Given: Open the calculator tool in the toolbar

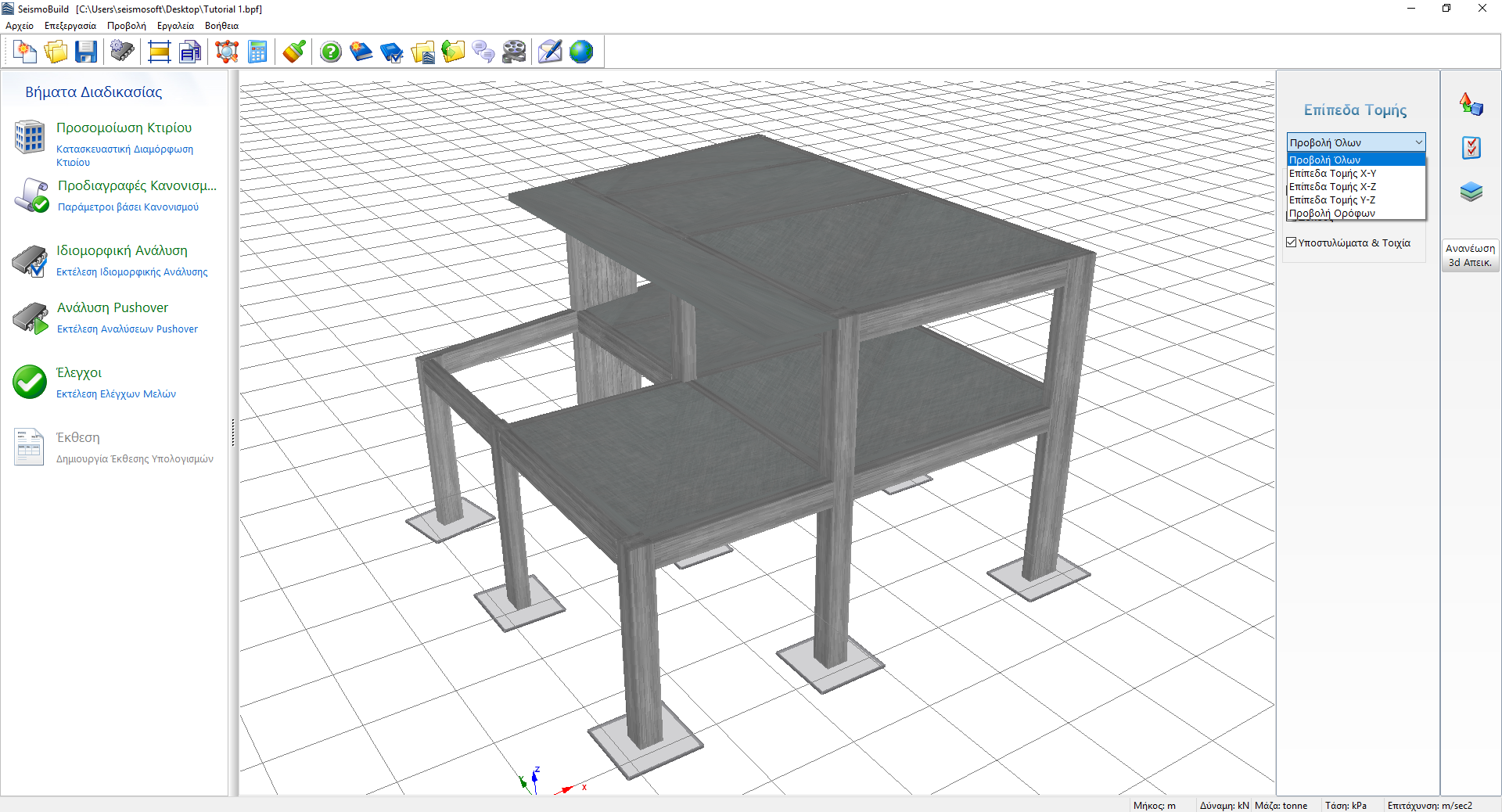Looking at the screenshot, I should pyautogui.click(x=257, y=52).
